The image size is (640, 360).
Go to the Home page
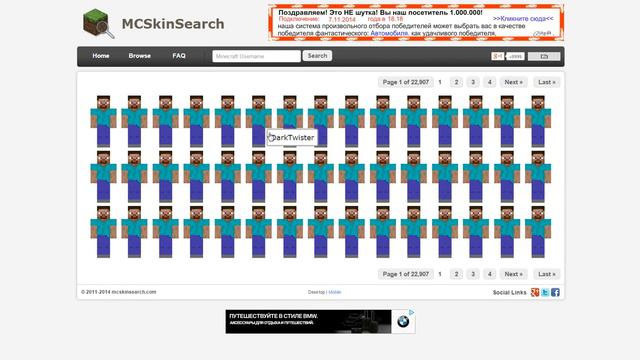100,56
